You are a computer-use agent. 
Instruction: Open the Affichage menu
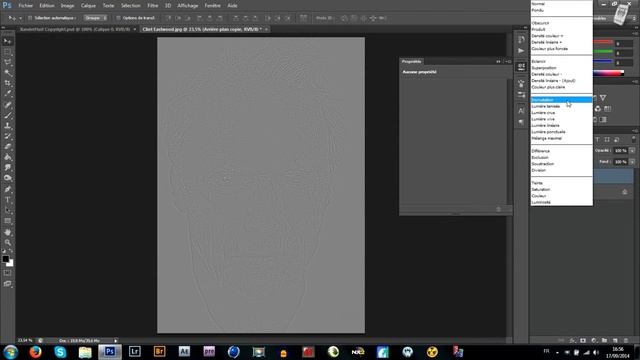point(188,6)
